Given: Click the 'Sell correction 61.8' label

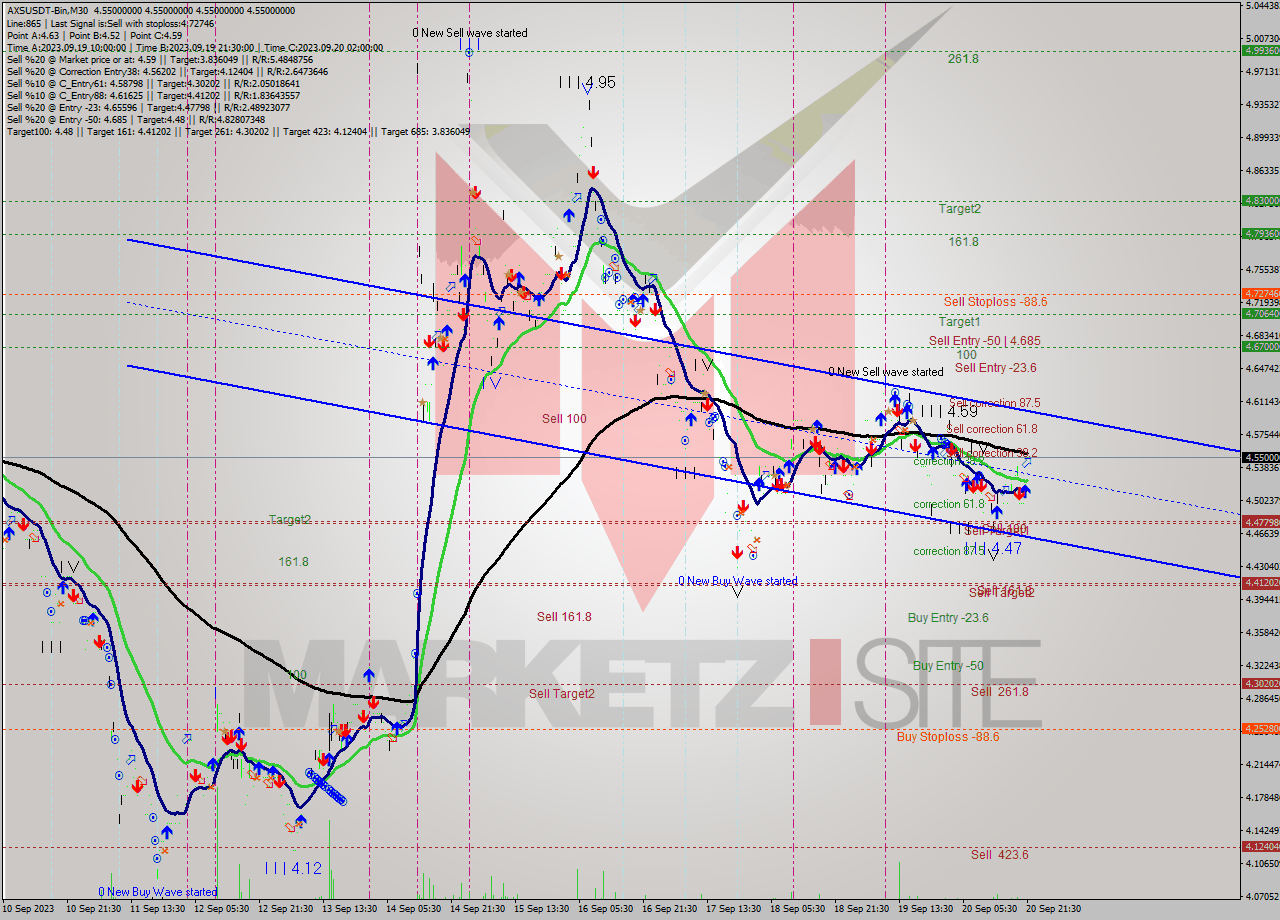Looking at the screenshot, I should pyautogui.click(x=991, y=428).
